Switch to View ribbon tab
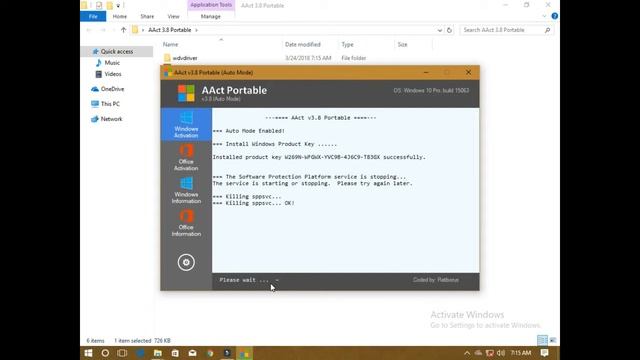Image resolution: width=640 pixels, height=360 pixels. (x=173, y=16)
